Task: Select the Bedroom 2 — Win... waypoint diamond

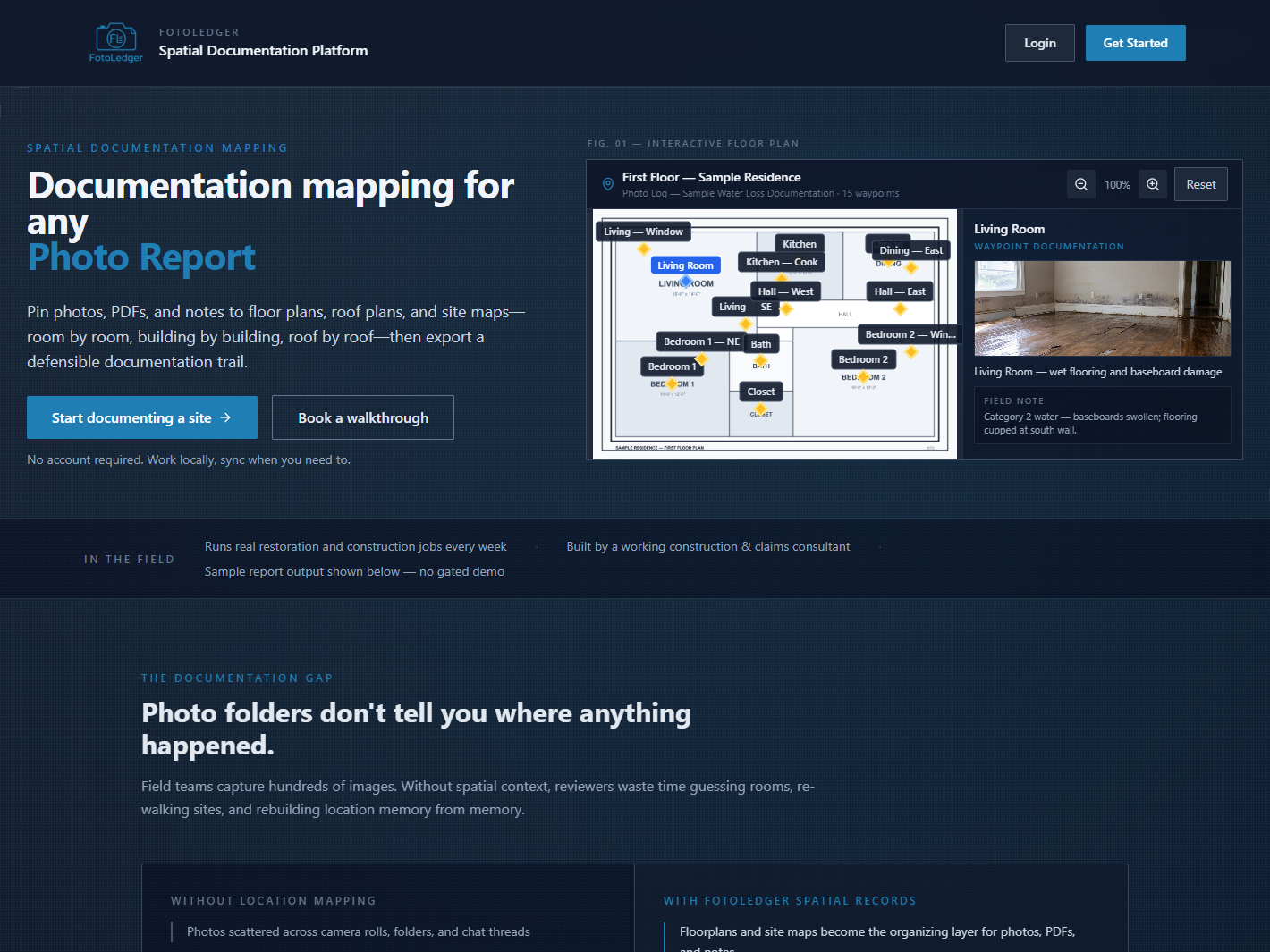Action: click(x=911, y=352)
